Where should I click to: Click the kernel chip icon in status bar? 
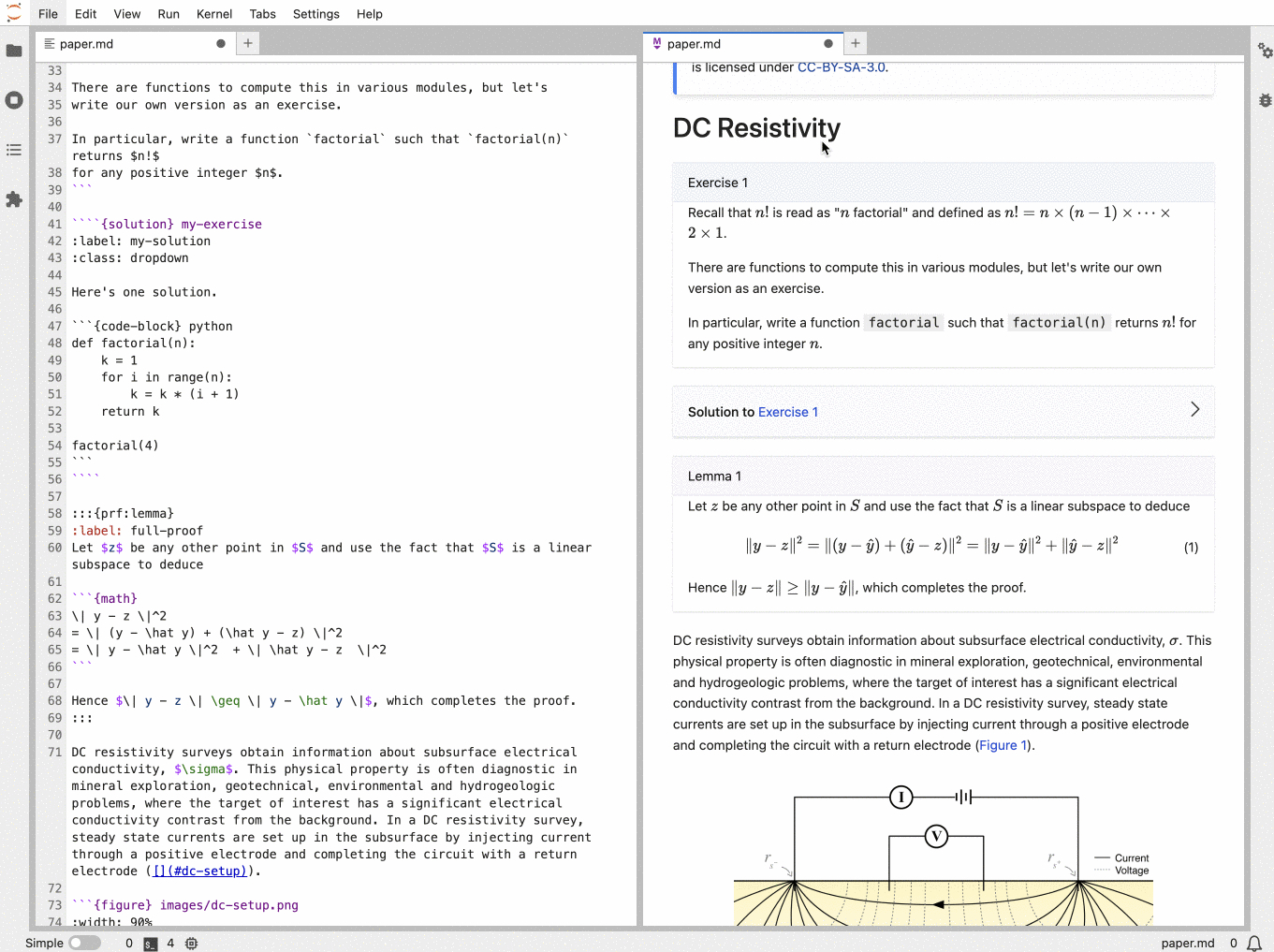(x=191, y=944)
